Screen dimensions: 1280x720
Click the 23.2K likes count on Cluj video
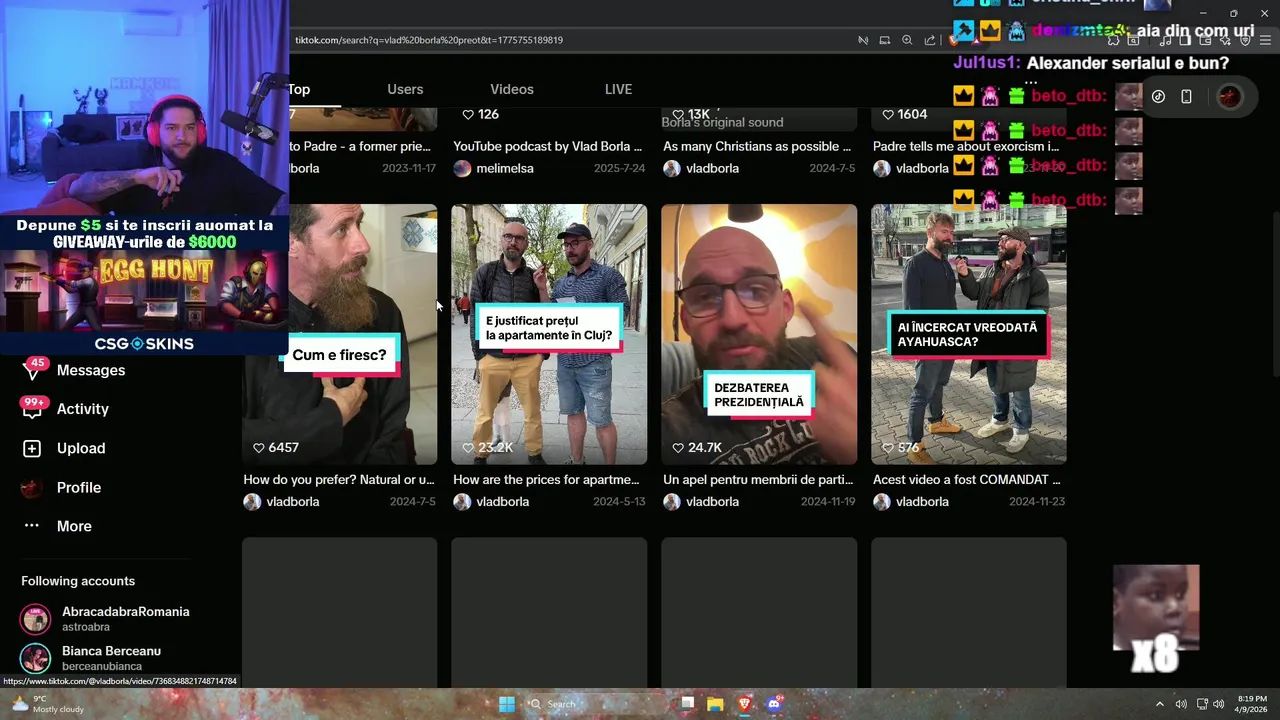tap(487, 448)
